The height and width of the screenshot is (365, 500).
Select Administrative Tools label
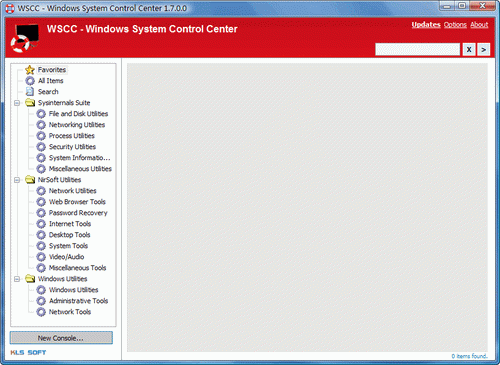coord(78,301)
